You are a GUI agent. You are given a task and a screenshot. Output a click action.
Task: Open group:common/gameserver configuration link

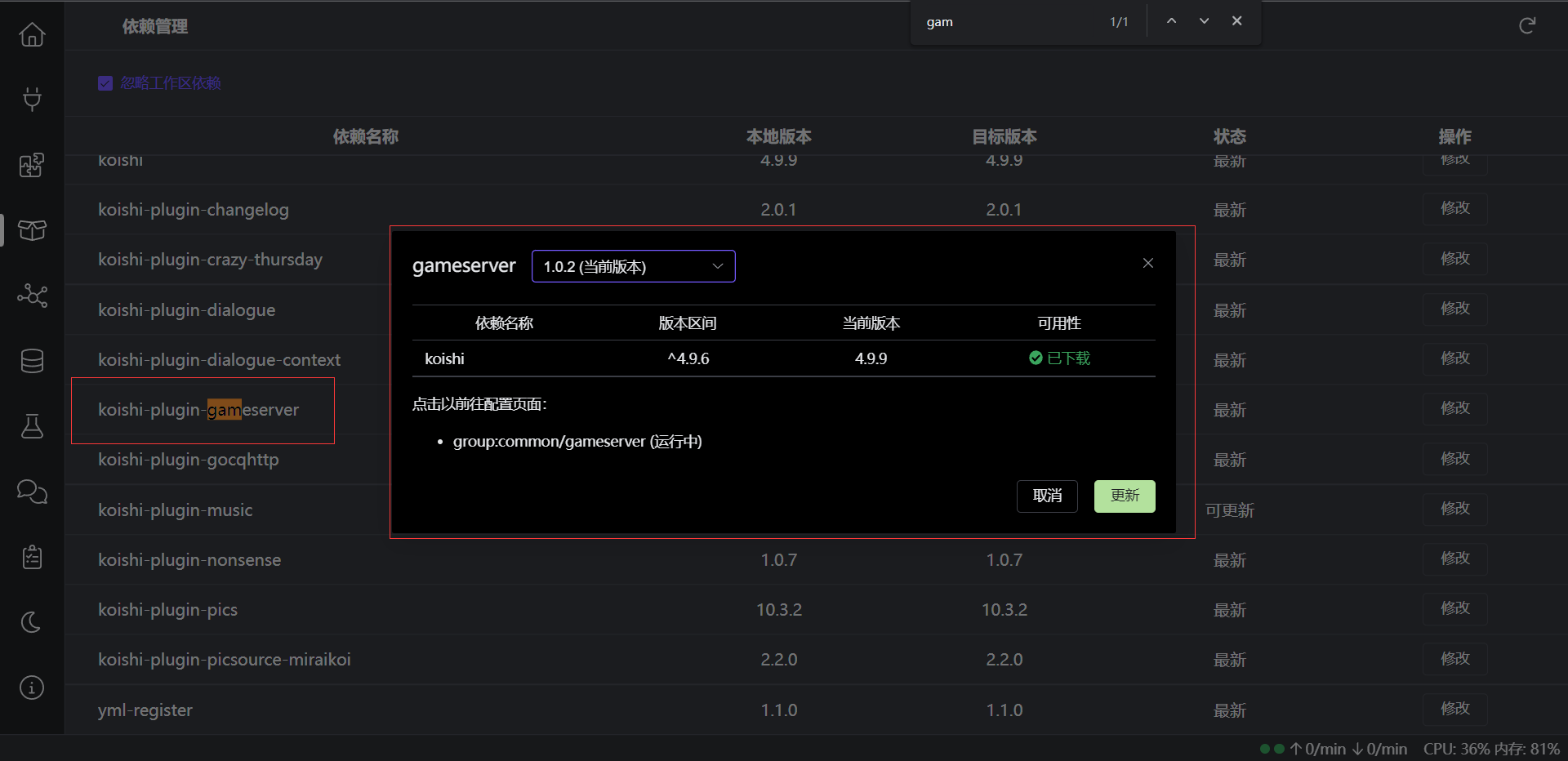pos(577,441)
